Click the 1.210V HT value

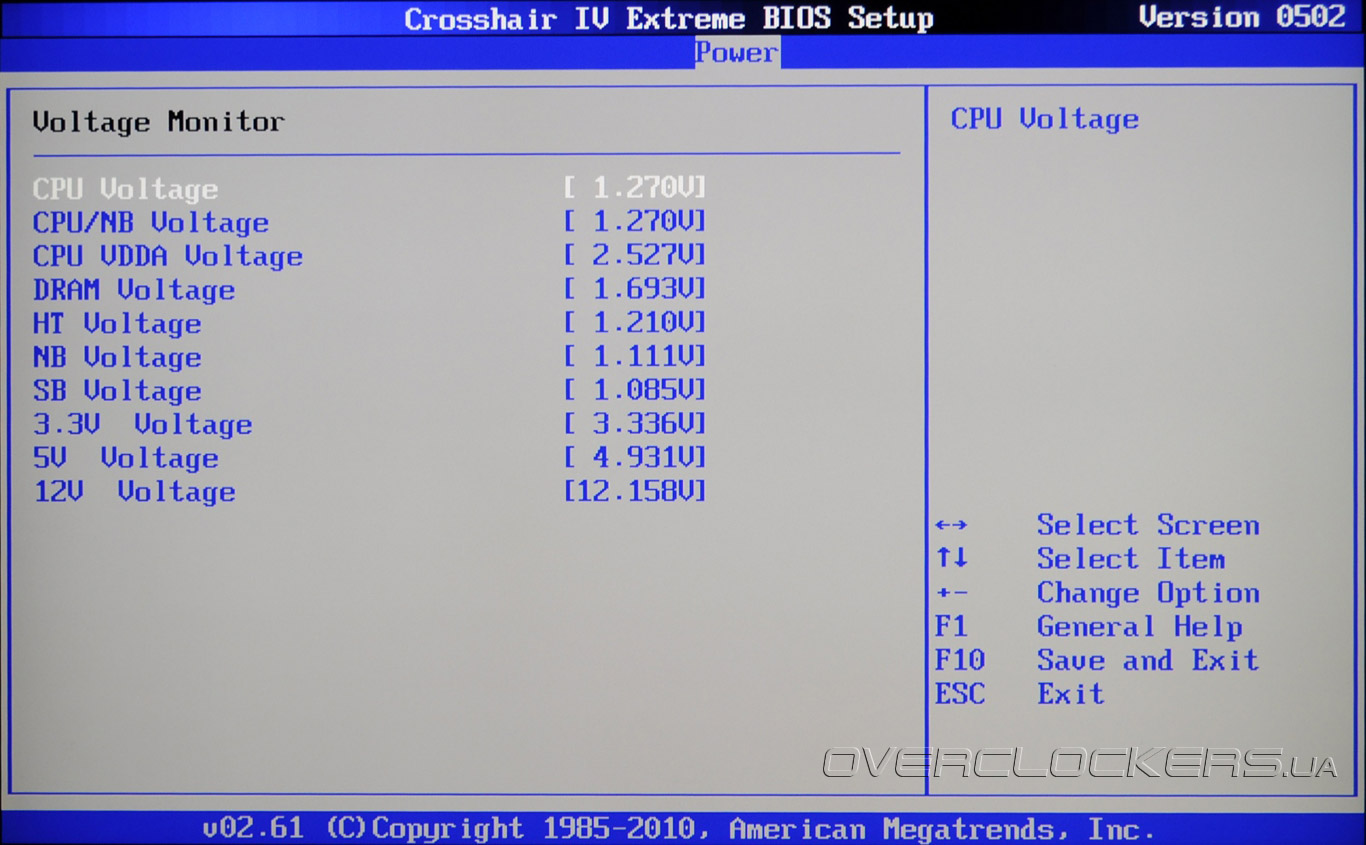click(x=635, y=322)
